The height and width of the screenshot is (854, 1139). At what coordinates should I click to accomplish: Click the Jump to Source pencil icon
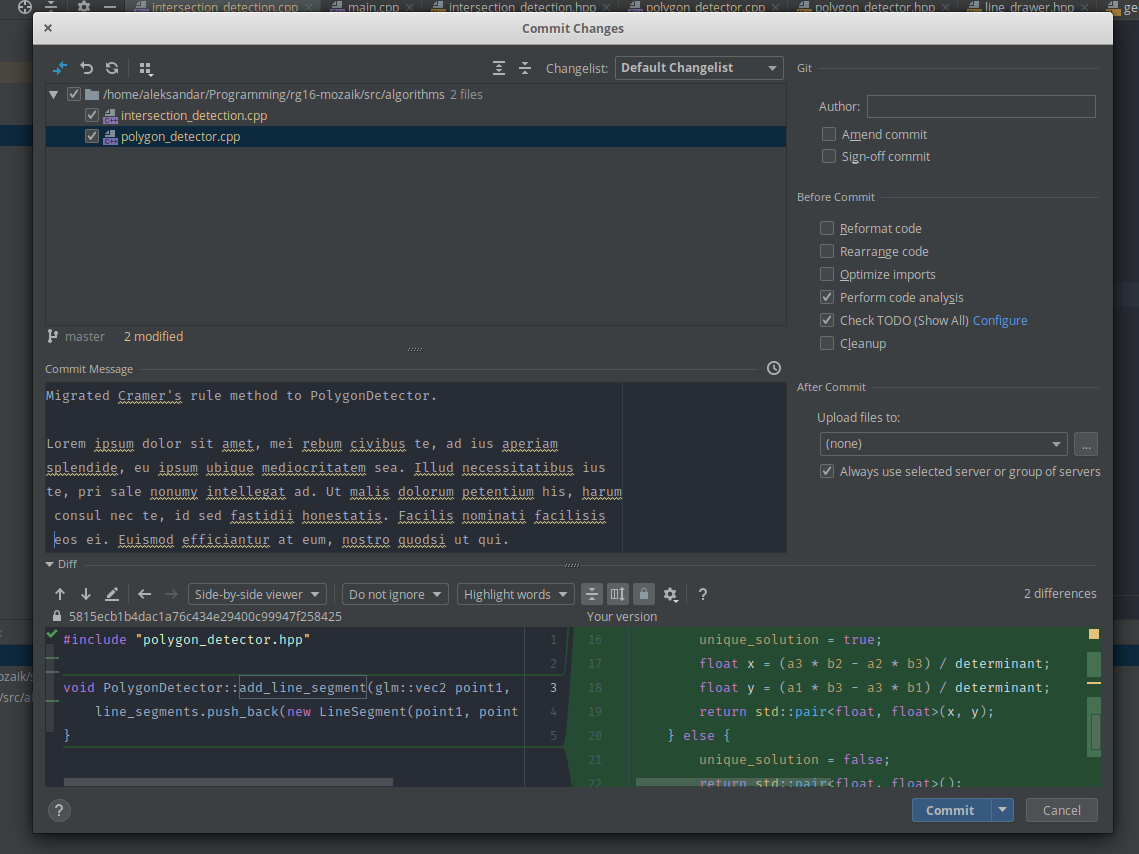pyautogui.click(x=112, y=594)
